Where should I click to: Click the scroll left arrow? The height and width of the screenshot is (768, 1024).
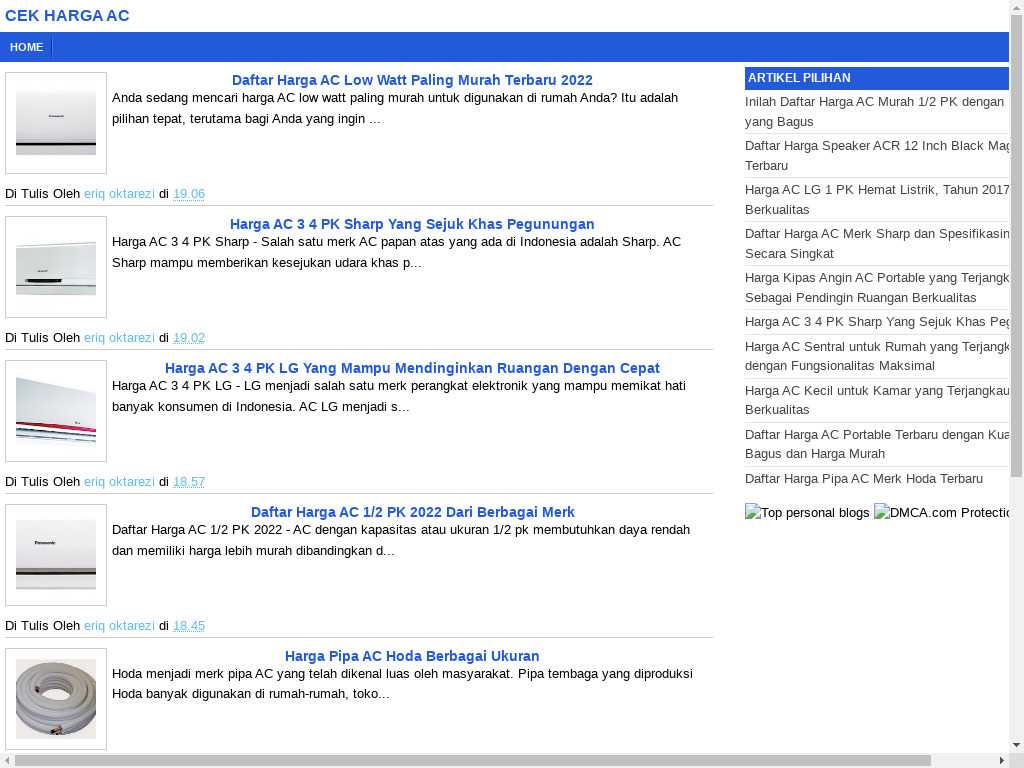pos(7,761)
